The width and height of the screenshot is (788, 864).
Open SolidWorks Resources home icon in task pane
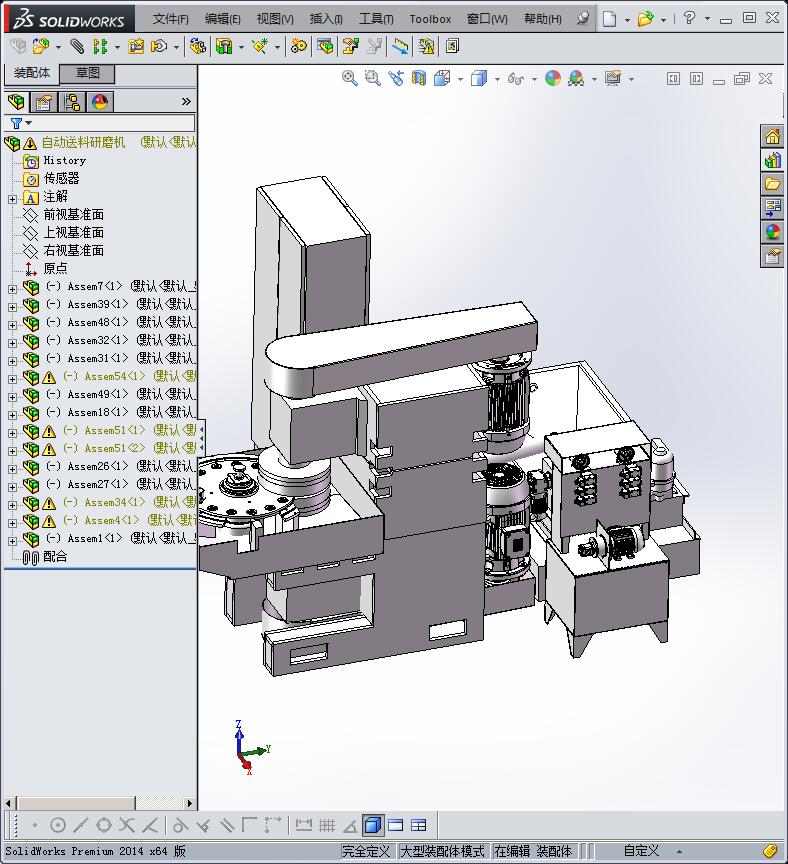[772, 136]
